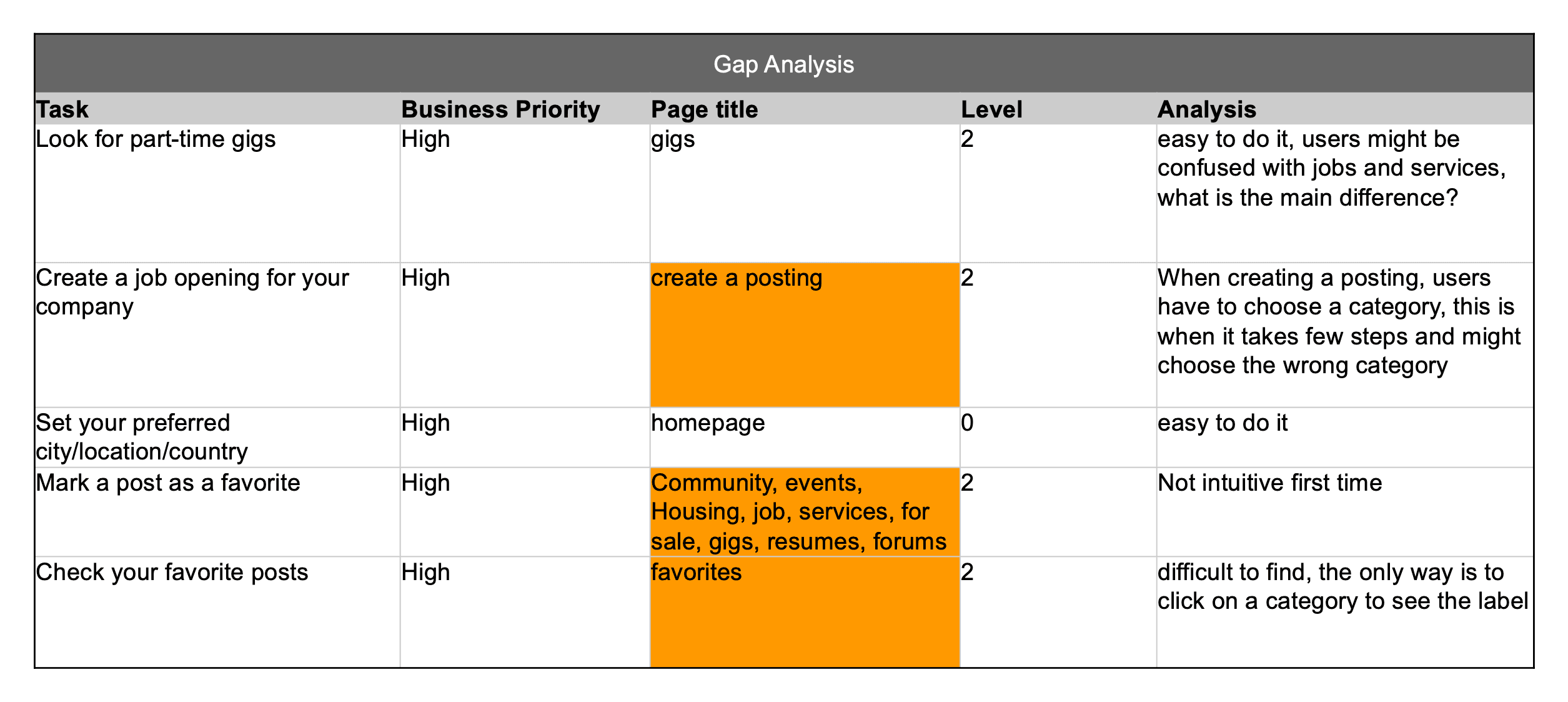Click the Page title column header
Image resolution: width=1568 pixels, height=702 pixels.
[704, 109]
